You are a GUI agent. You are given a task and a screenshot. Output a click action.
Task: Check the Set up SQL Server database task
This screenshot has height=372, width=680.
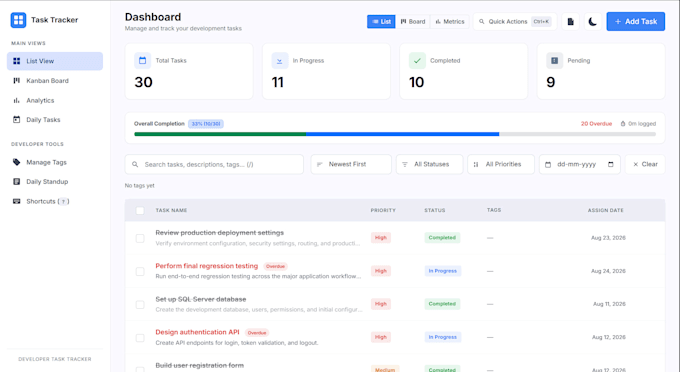coord(140,304)
